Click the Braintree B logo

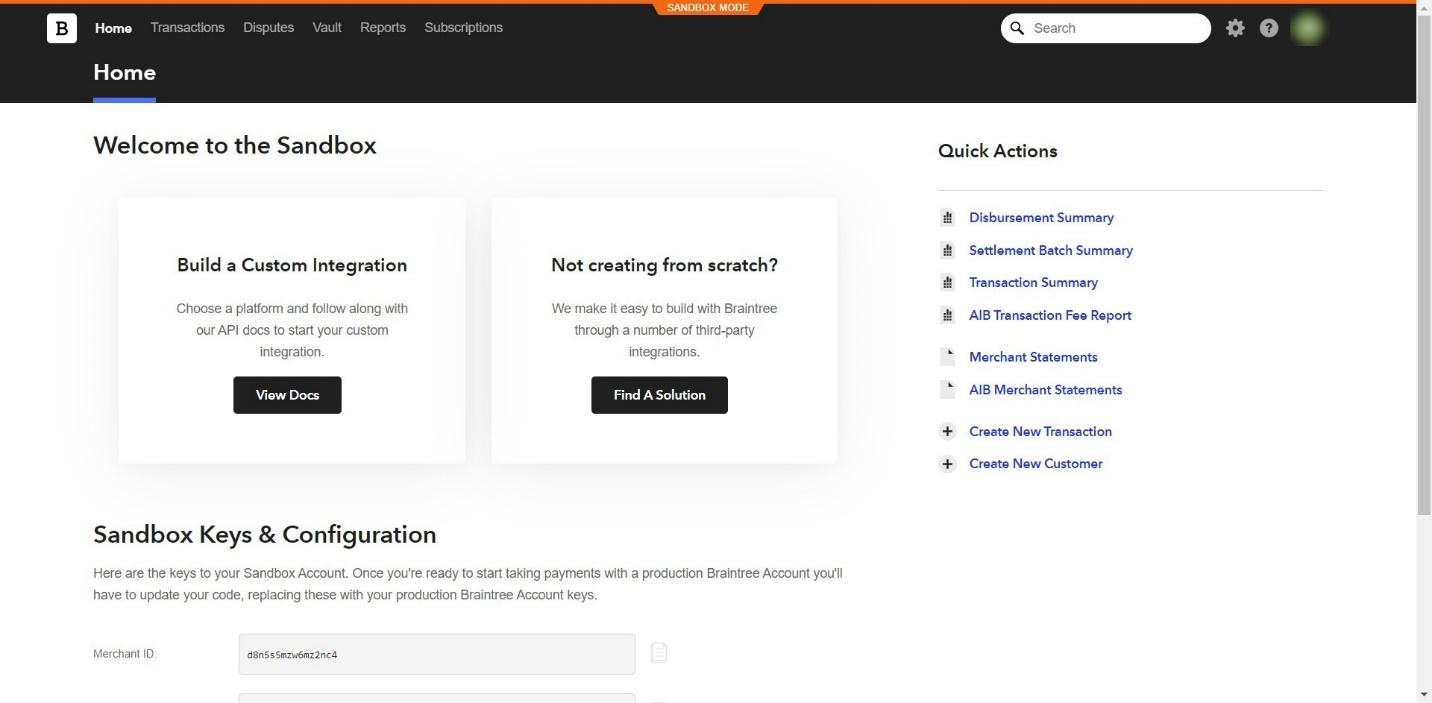61,28
